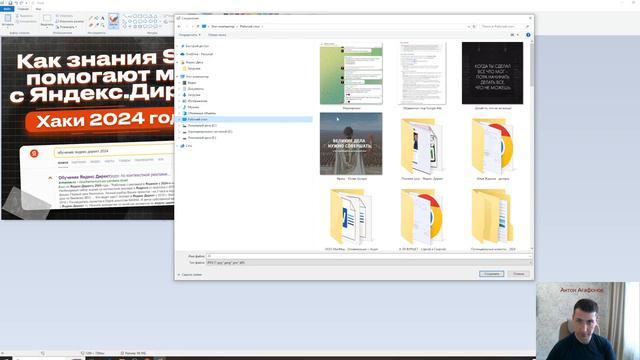Select the Fill with color bucket tool
Image resolution: width=640 pixels, height=360 pixels.
coord(97,18)
